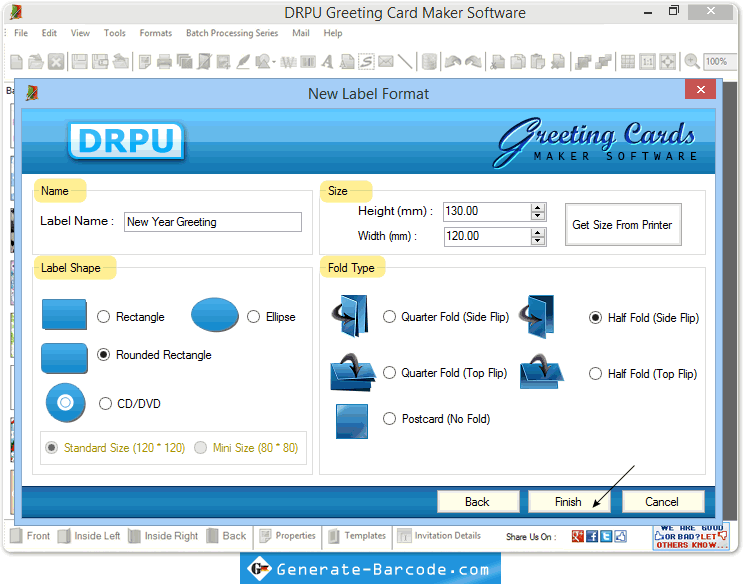
Task: Click the Database toolbar icon
Action: [x=429, y=62]
